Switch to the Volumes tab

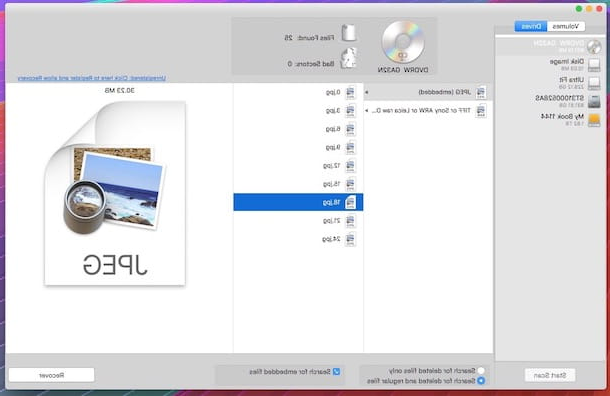[x=566, y=26]
